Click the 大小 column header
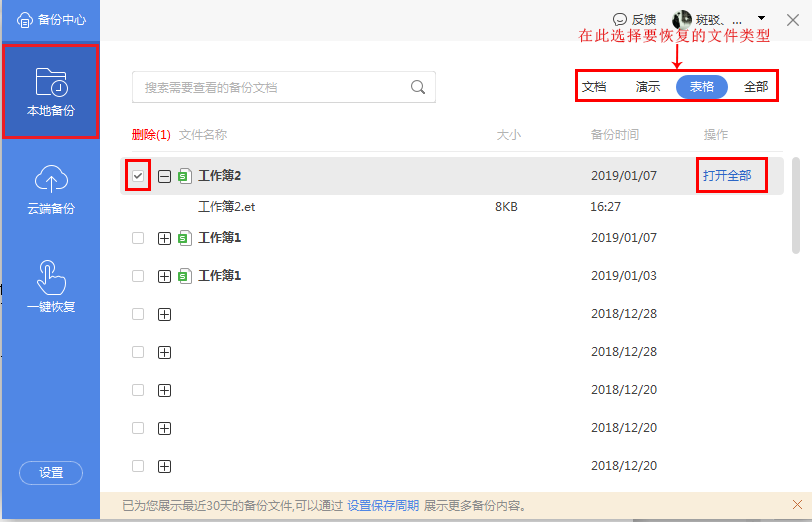812x522 pixels. point(509,135)
